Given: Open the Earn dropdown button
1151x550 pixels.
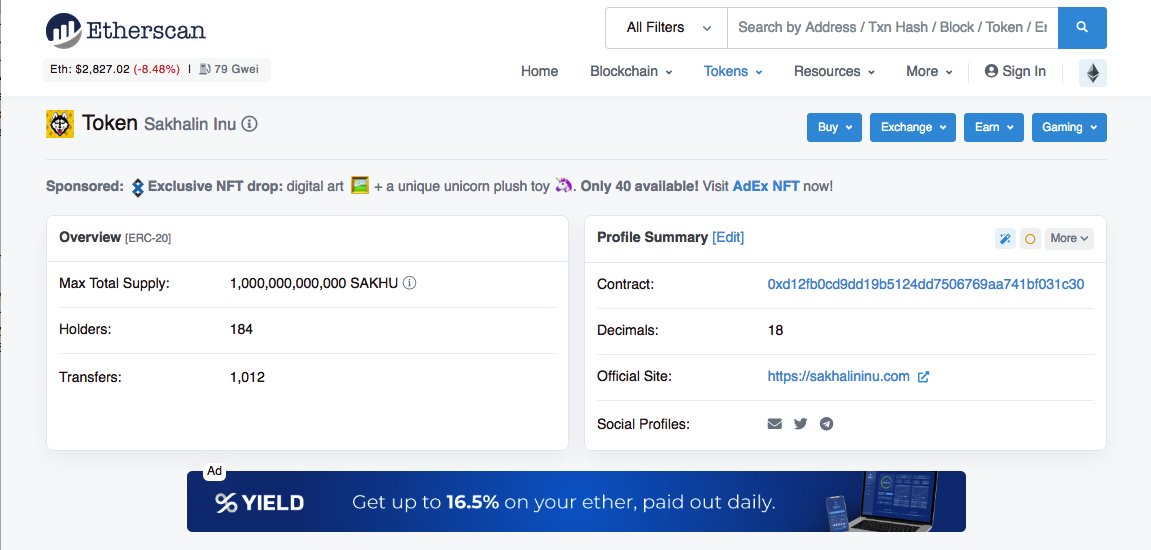Looking at the screenshot, I should pos(994,127).
